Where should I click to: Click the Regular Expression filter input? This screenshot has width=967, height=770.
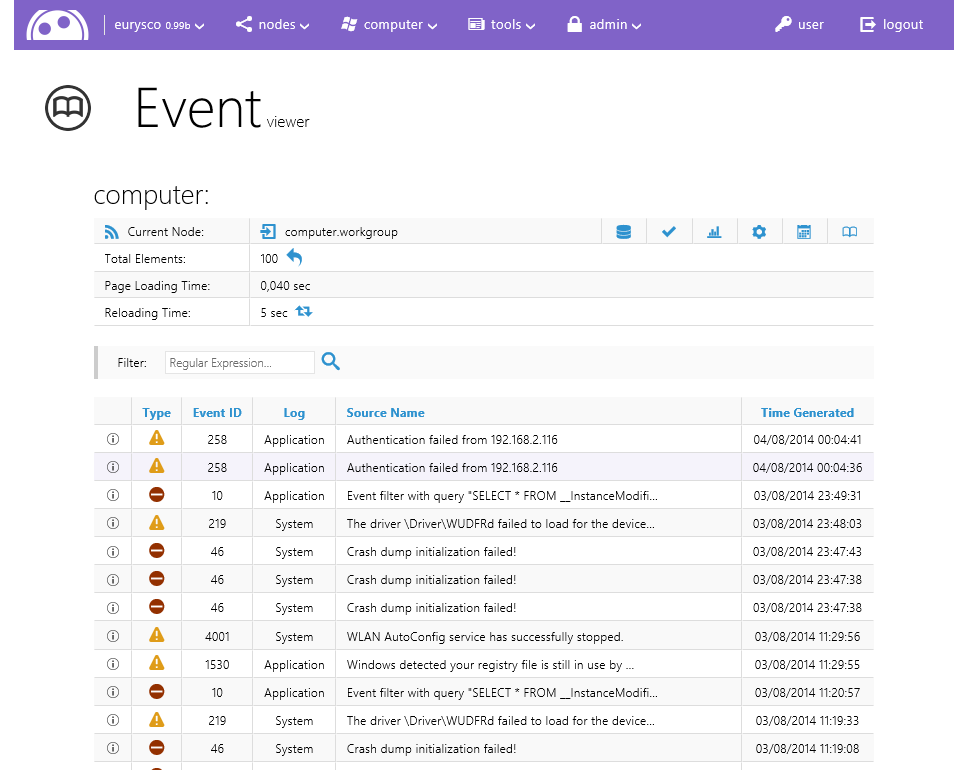click(239, 363)
